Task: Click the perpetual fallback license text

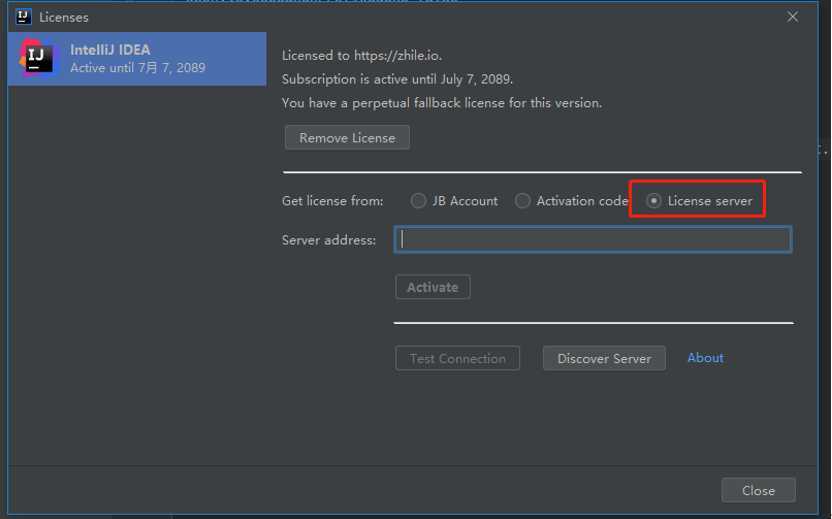Action: pos(441,102)
